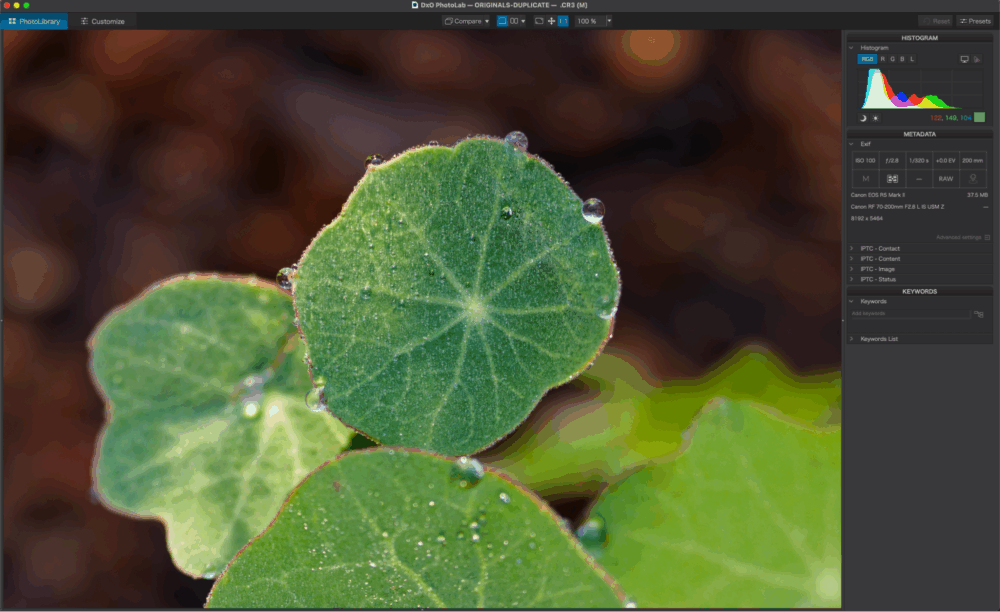Open Advanced settings in Exif panel

pos(962,237)
